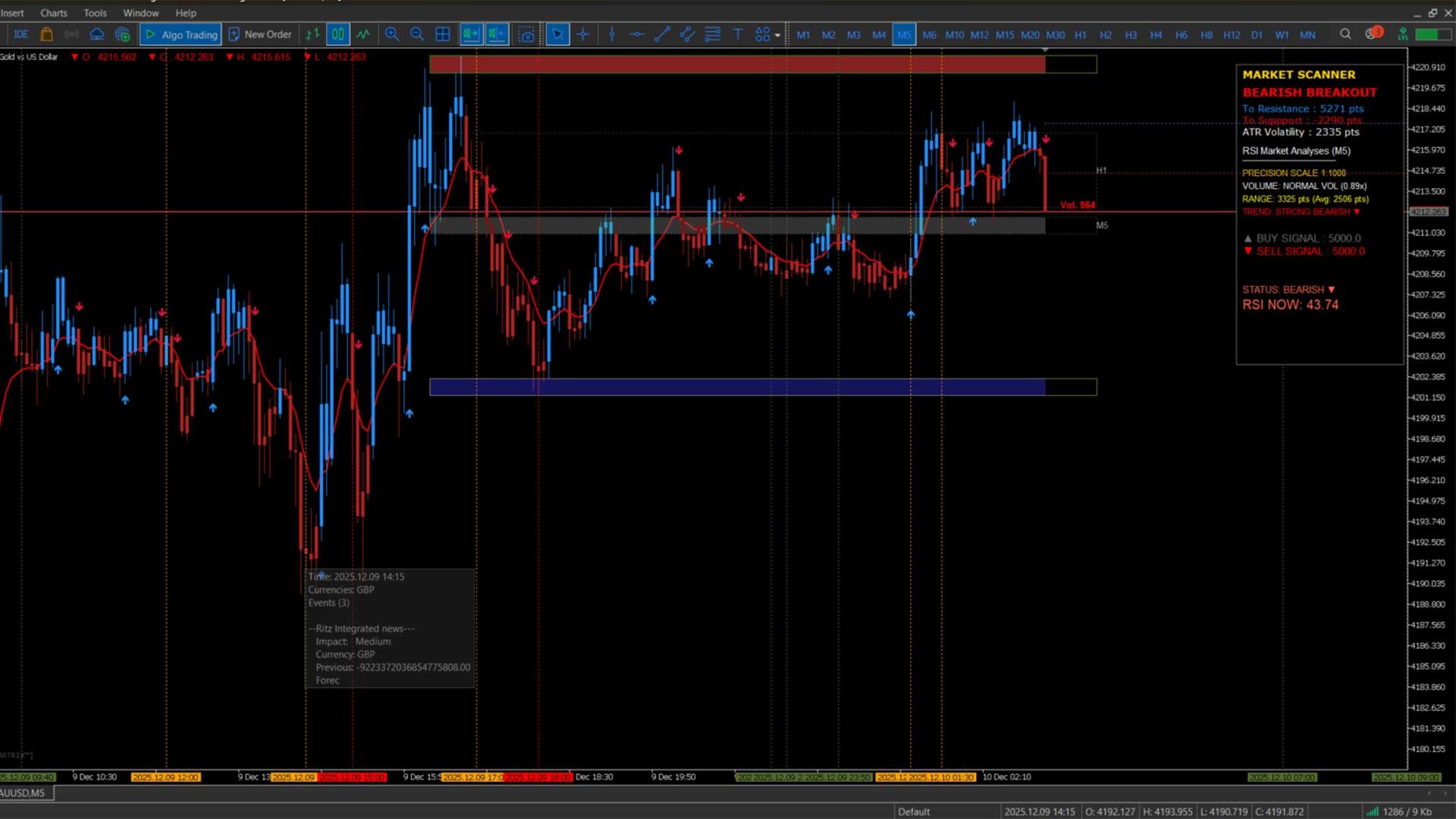Toggle chart shift button
This screenshot has width=1456, height=819.
pyautogui.click(x=497, y=34)
